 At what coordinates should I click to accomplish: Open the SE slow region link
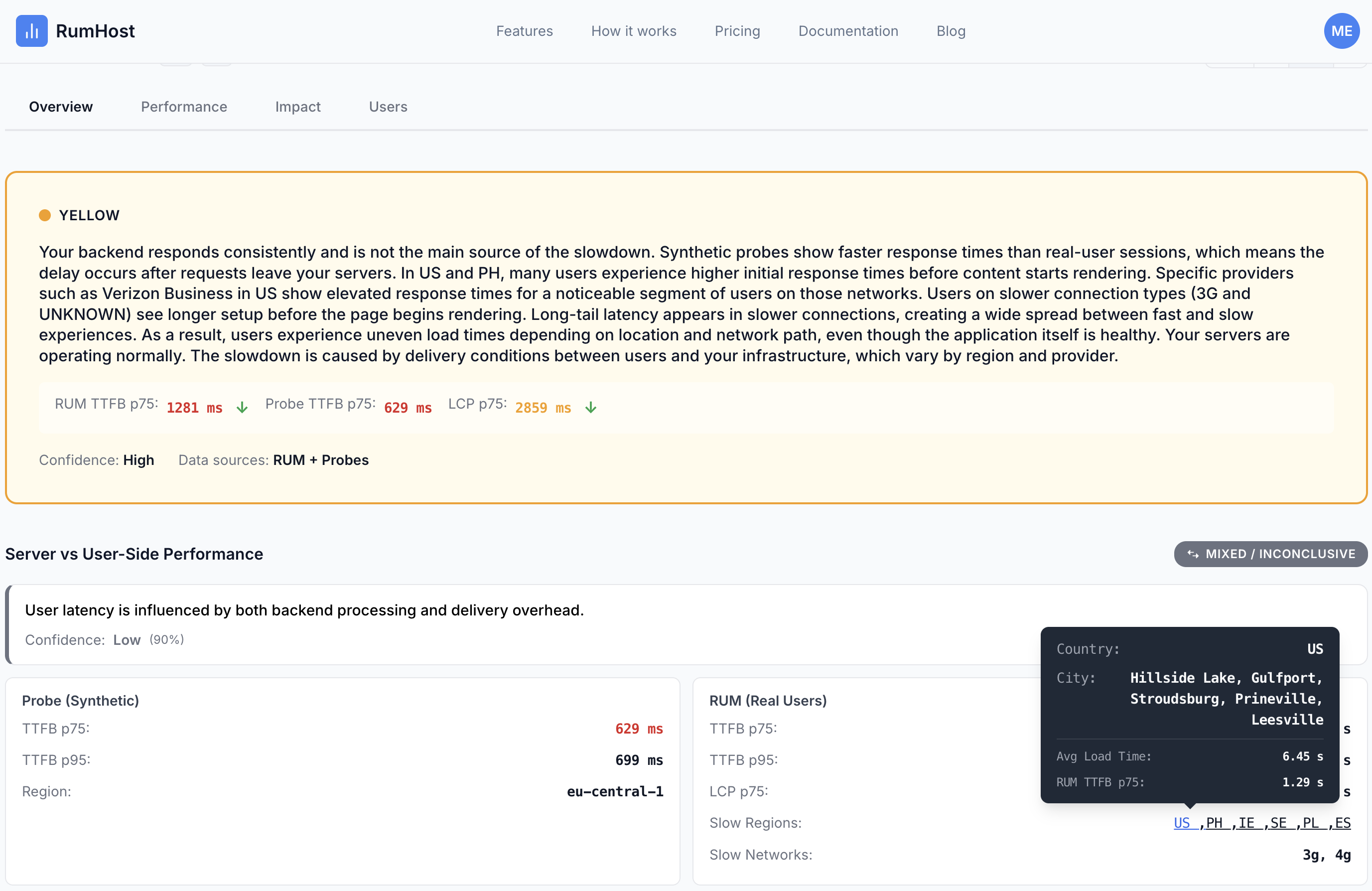tap(1278, 823)
